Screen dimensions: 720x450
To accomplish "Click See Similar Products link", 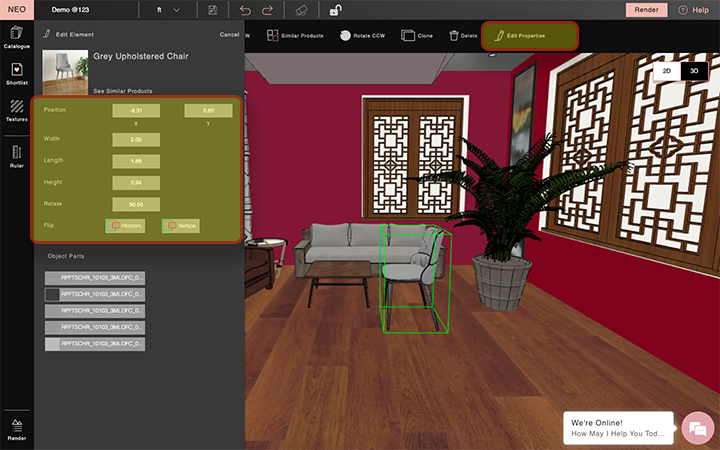I will tap(123, 91).
